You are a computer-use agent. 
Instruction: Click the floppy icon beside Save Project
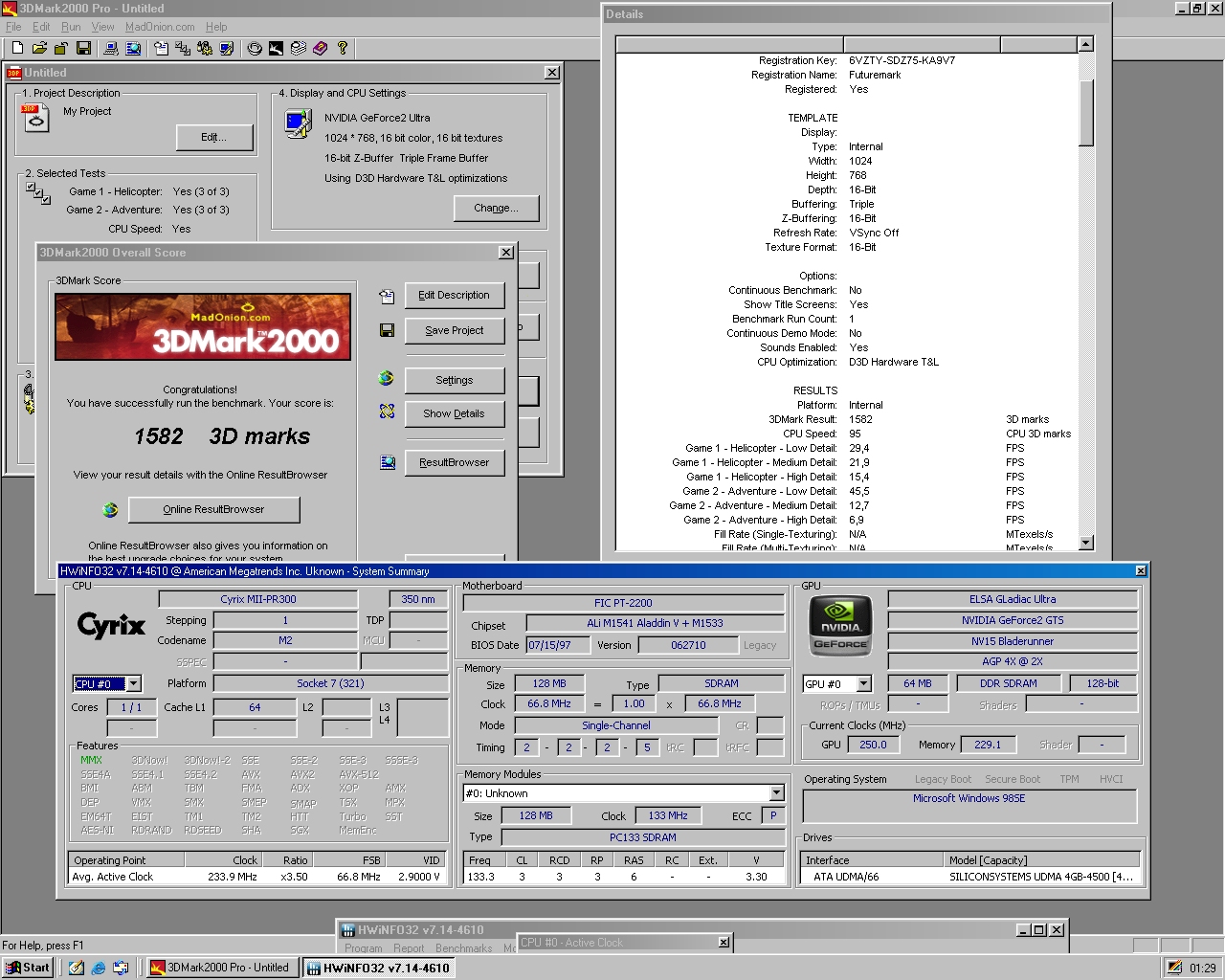pyautogui.click(x=387, y=330)
